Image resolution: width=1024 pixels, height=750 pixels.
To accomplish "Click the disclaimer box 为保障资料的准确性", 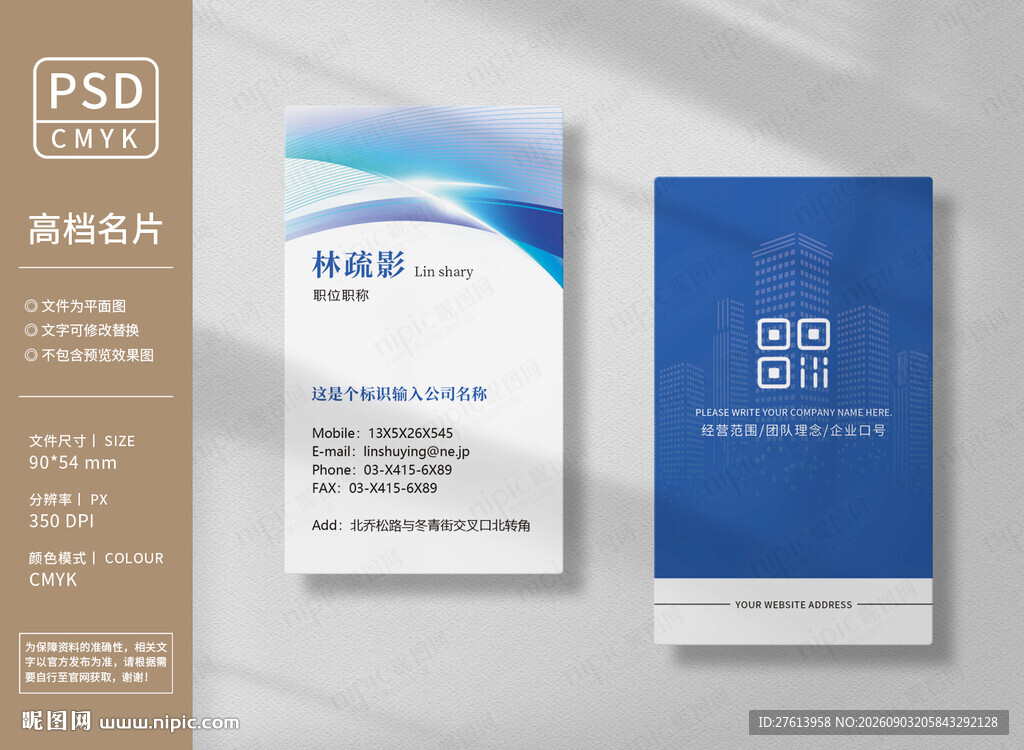I will [96, 662].
